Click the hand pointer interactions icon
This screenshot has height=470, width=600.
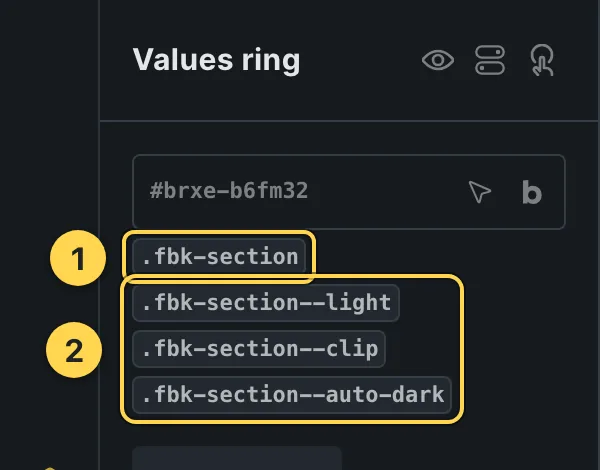(x=542, y=60)
